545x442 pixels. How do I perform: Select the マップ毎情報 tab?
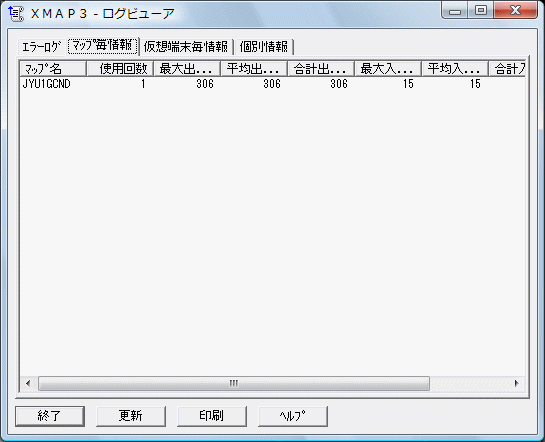103,46
